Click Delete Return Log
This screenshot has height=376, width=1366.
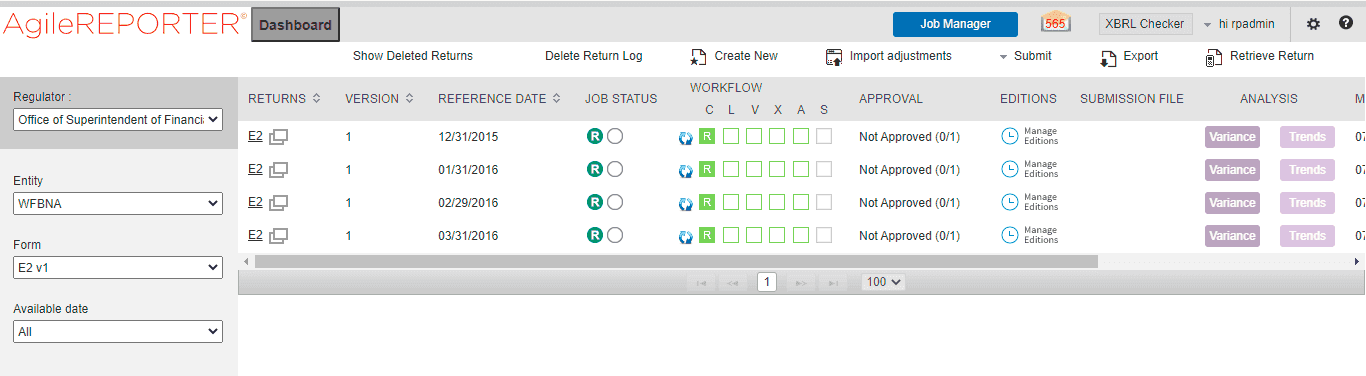pyautogui.click(x=594, y=56)
